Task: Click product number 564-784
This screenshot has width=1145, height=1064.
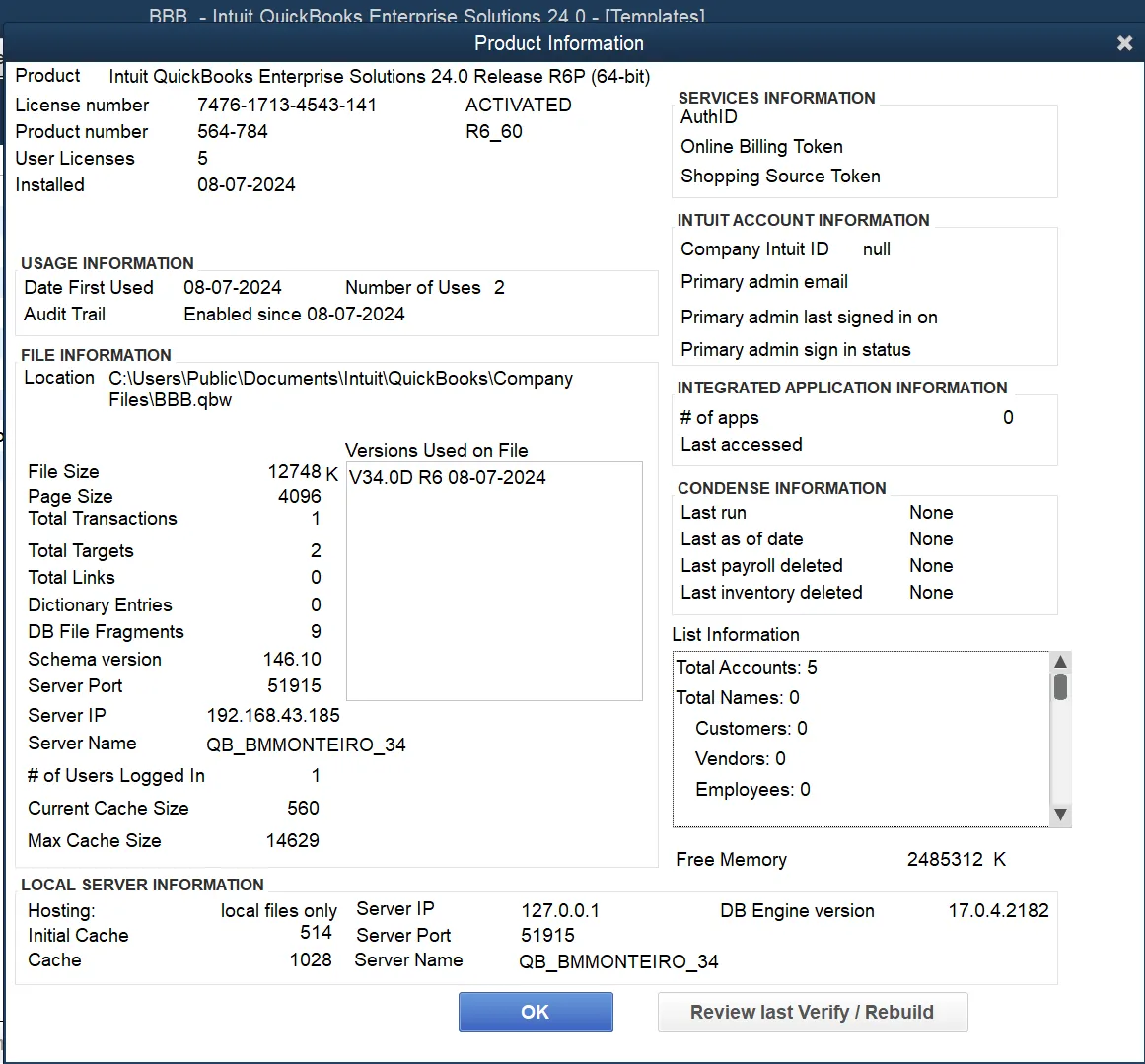Action: click(x=232, y=131)
